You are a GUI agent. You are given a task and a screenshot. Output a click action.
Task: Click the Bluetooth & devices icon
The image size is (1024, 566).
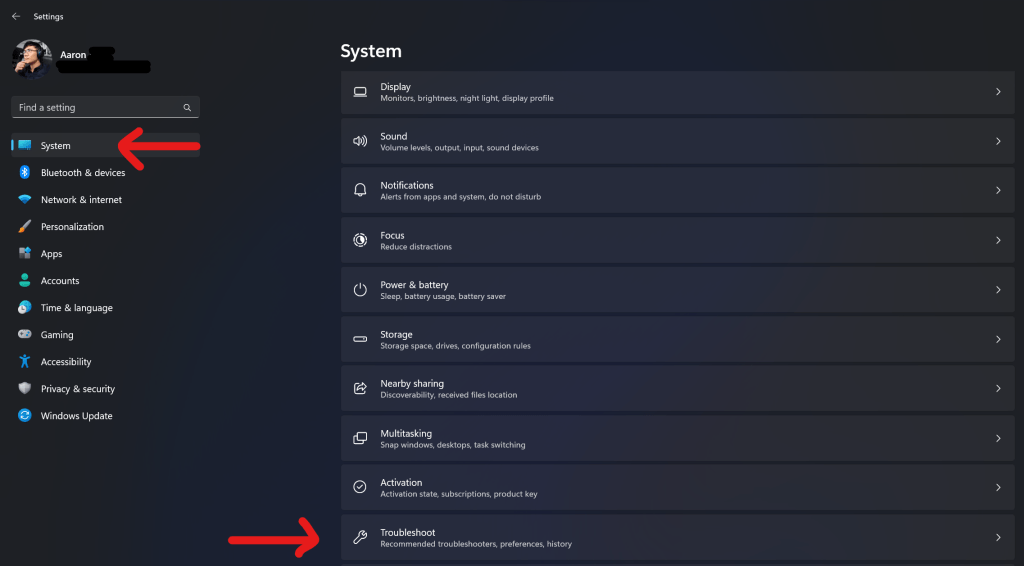[x=25, y=173]
